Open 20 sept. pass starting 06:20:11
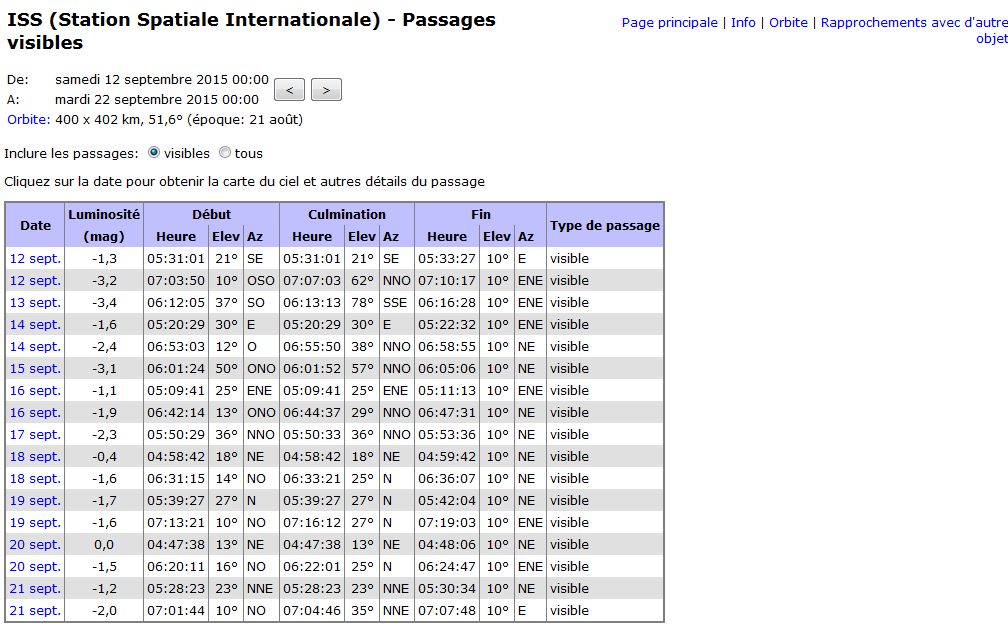The height and width of the screenshot is (639, 1008). (35, 566)
